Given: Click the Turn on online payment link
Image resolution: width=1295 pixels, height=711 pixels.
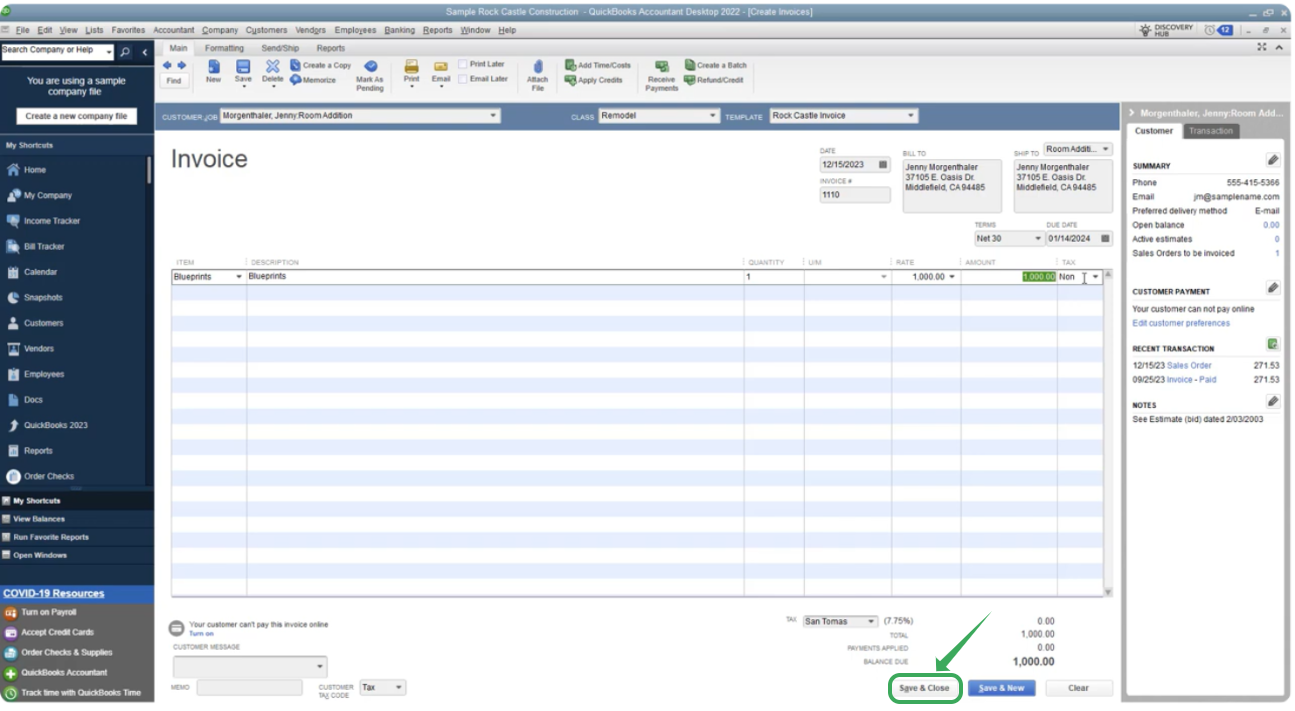Looking at the screenshot, I should [201, 633].
